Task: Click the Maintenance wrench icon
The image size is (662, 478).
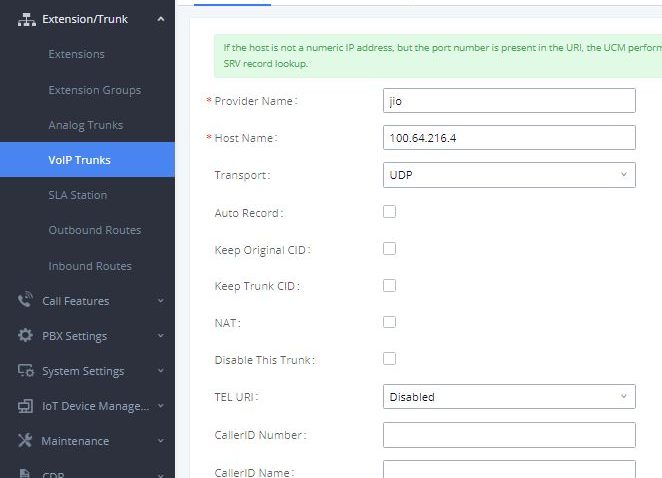Action: (x=26, y=441)
